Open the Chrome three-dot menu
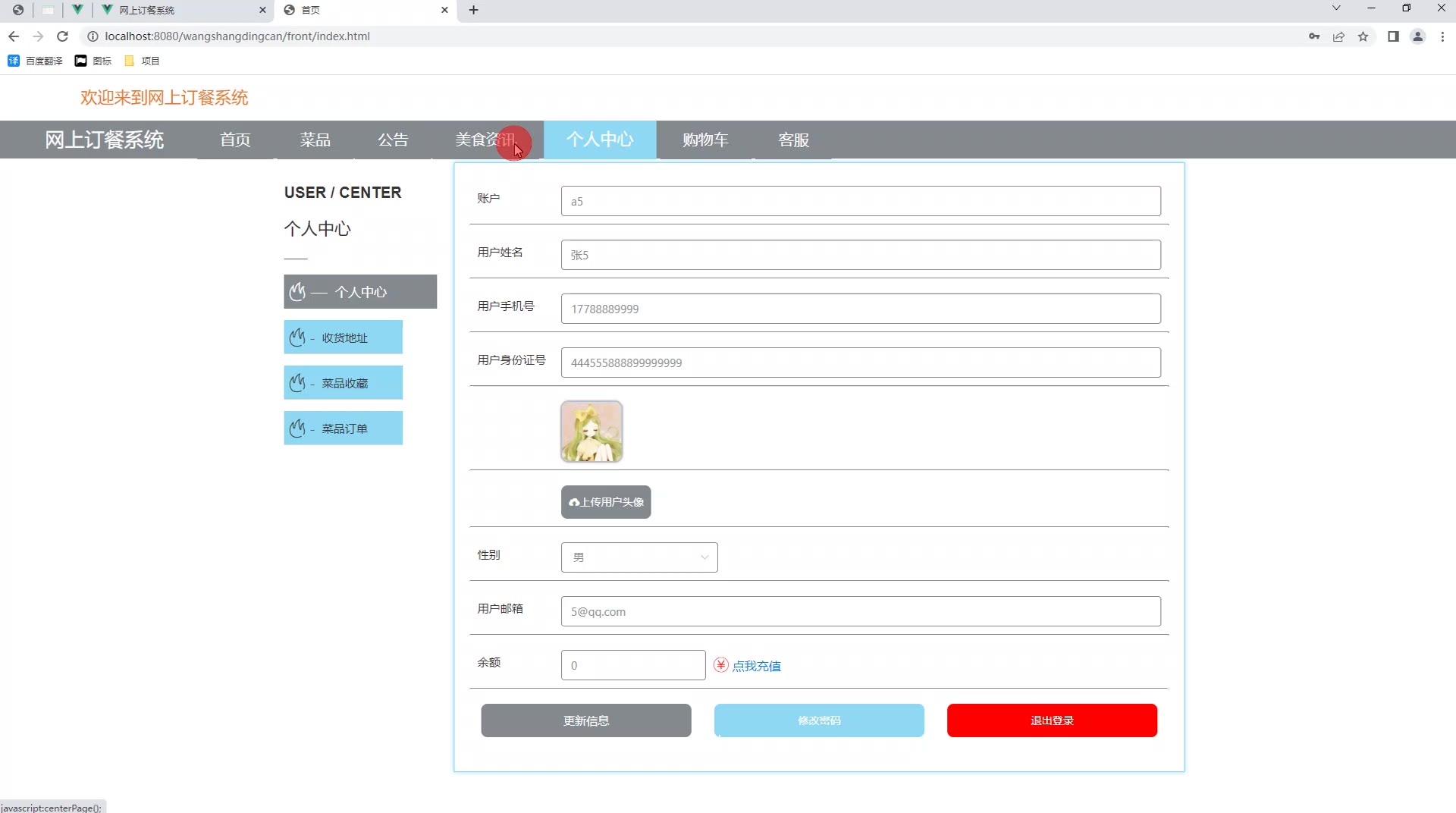The image size is (1456, 813). (x=1442, y=36)
